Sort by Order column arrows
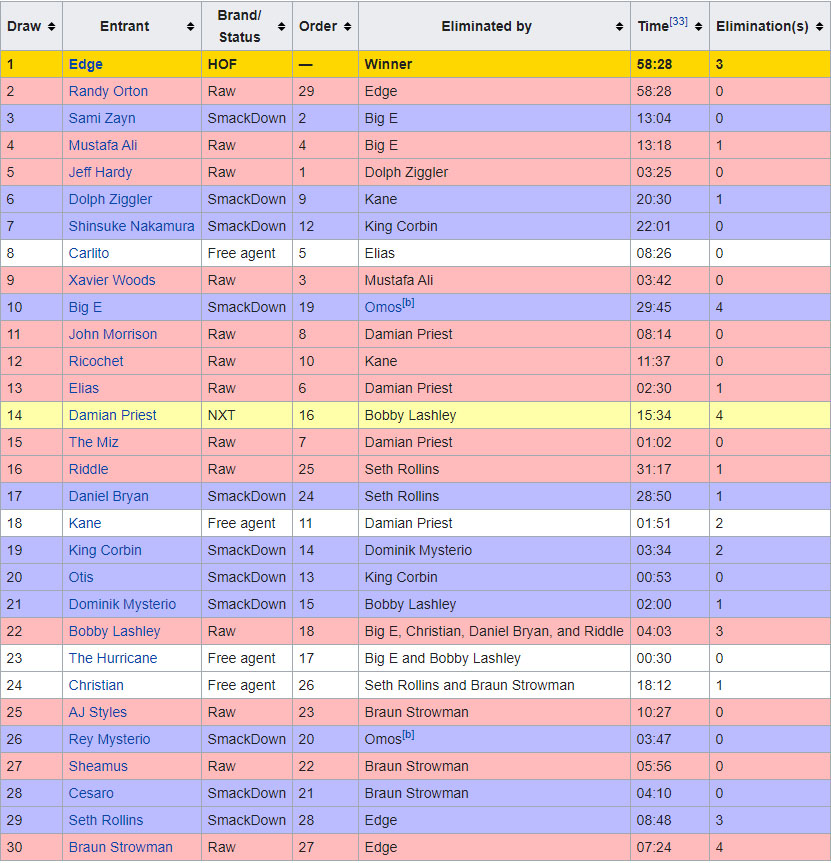Screen dimensions: 831x863 347,26
